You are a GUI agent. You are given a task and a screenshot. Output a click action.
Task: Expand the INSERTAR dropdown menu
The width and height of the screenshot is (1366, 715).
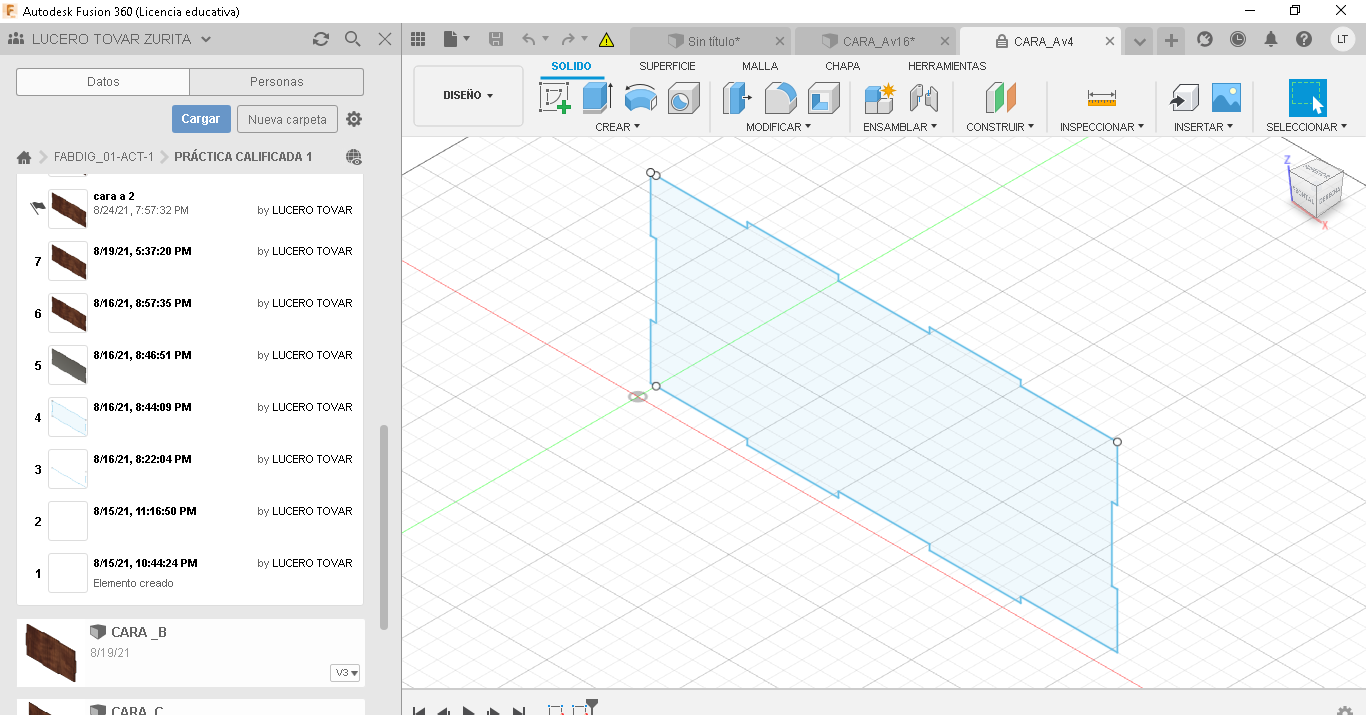1203,127
